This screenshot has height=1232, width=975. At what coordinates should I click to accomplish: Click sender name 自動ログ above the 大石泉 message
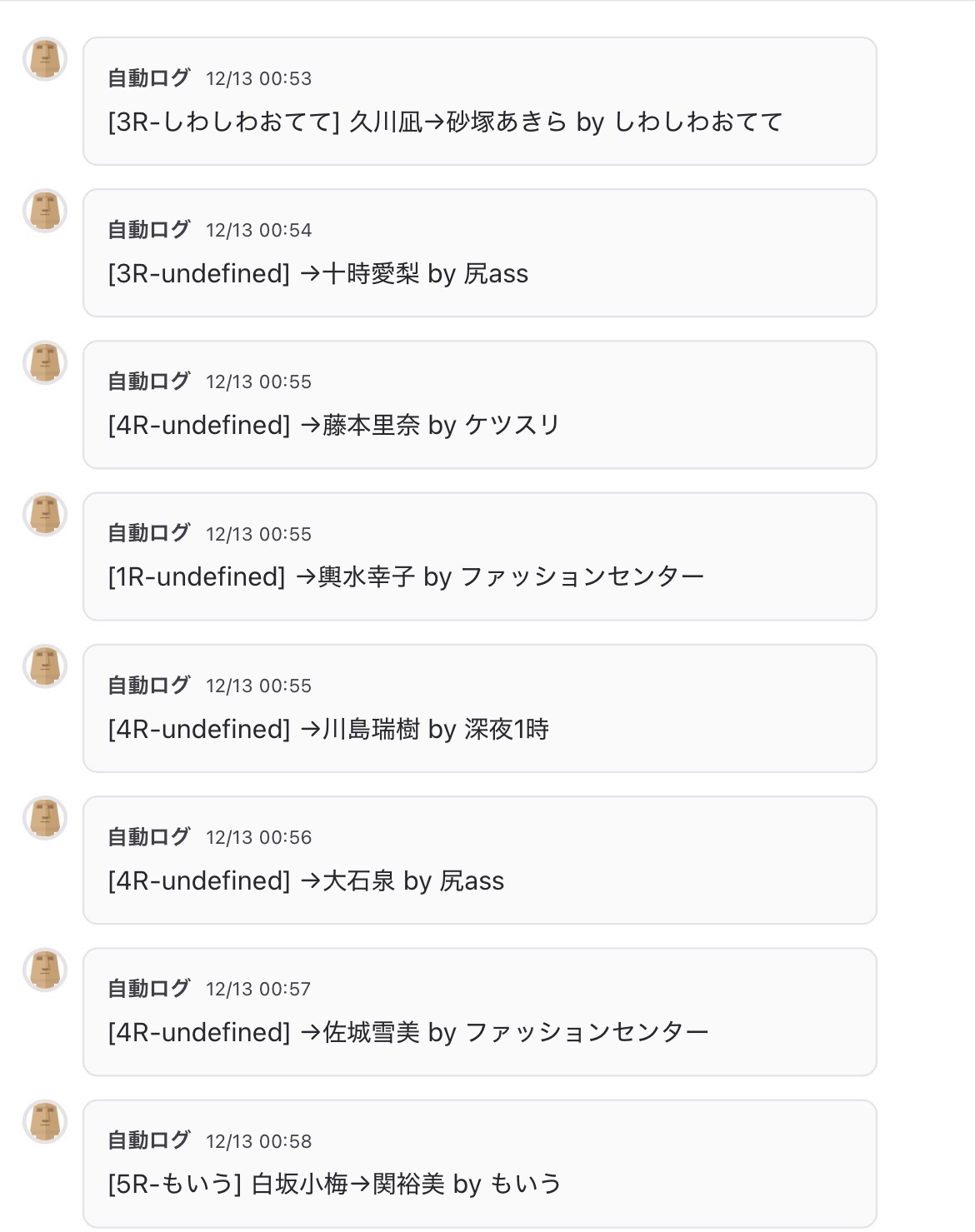tap(149, 837)
